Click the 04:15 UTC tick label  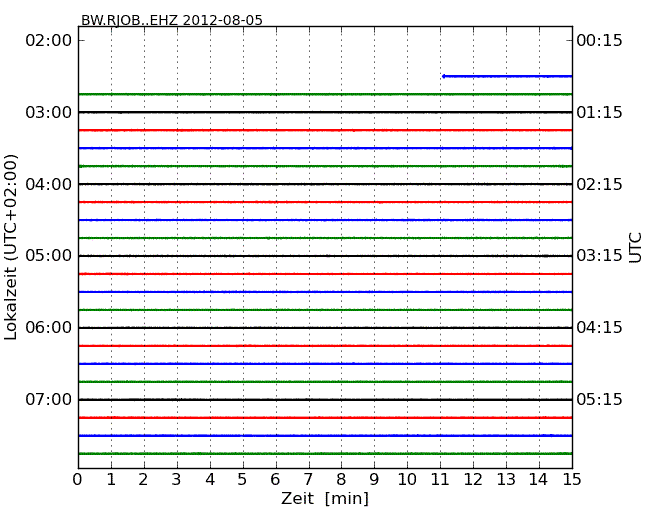599,328
